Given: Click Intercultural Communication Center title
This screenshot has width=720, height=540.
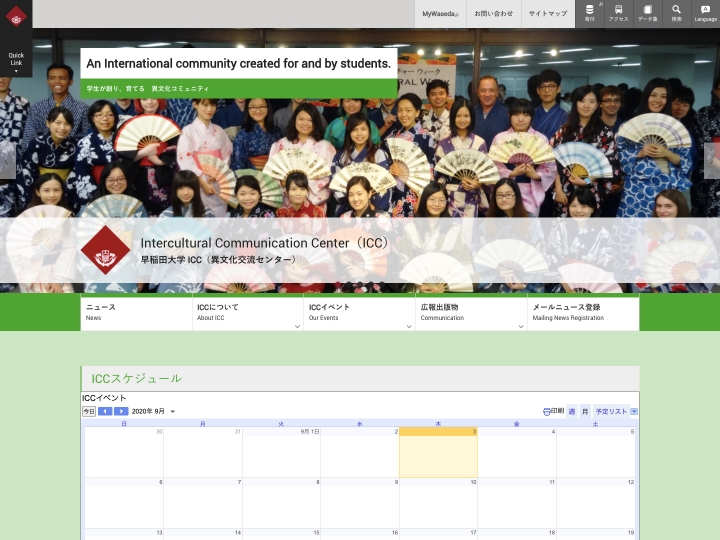Looking at the screenshot, I should point(264,243).
